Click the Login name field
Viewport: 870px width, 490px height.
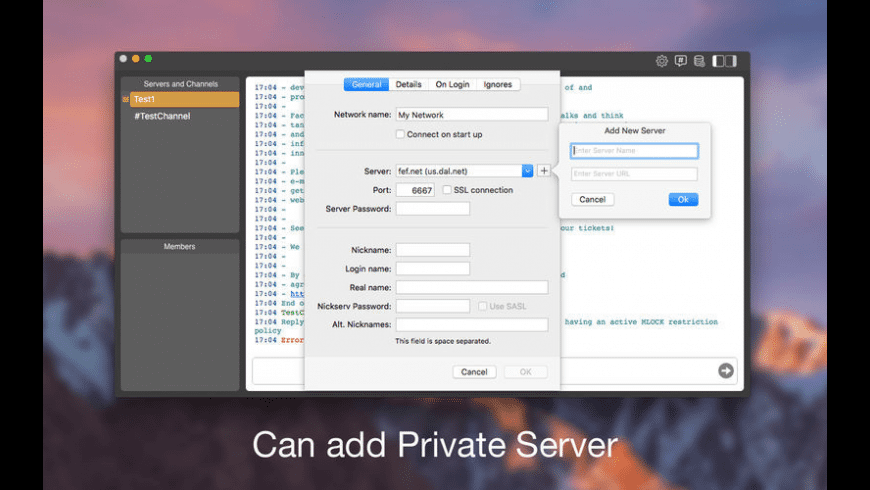point(433,269)
